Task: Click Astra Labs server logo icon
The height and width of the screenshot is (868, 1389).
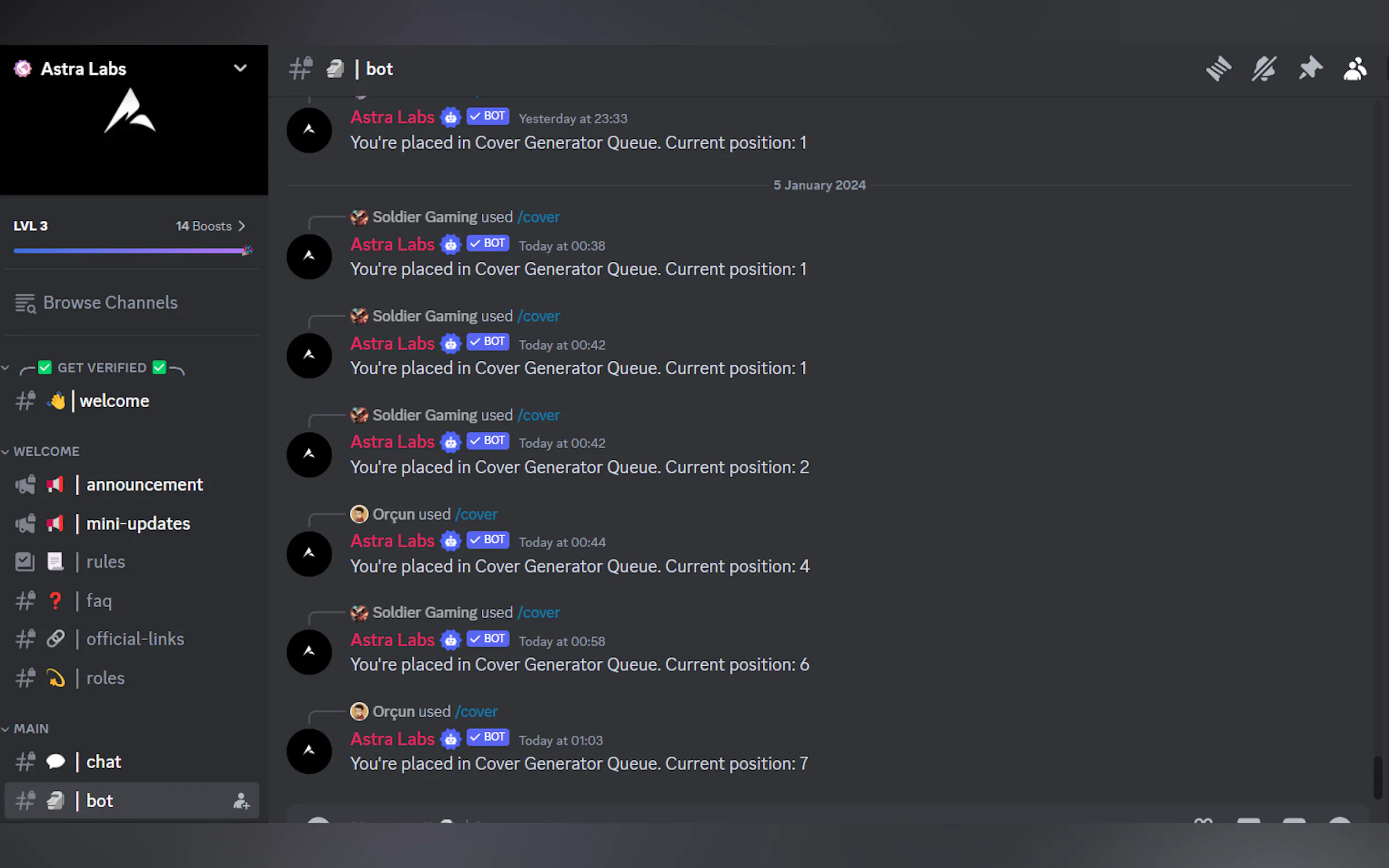Action: 22,68
